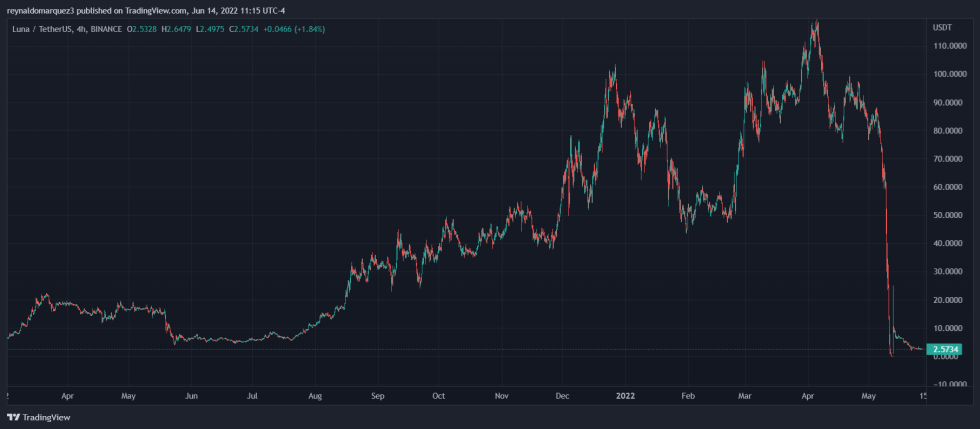The height and width of the screenshot is (429, 980).
Task: Select the 2022 label on the time axis
Action: pyautogui.click(x=624, y=396)
